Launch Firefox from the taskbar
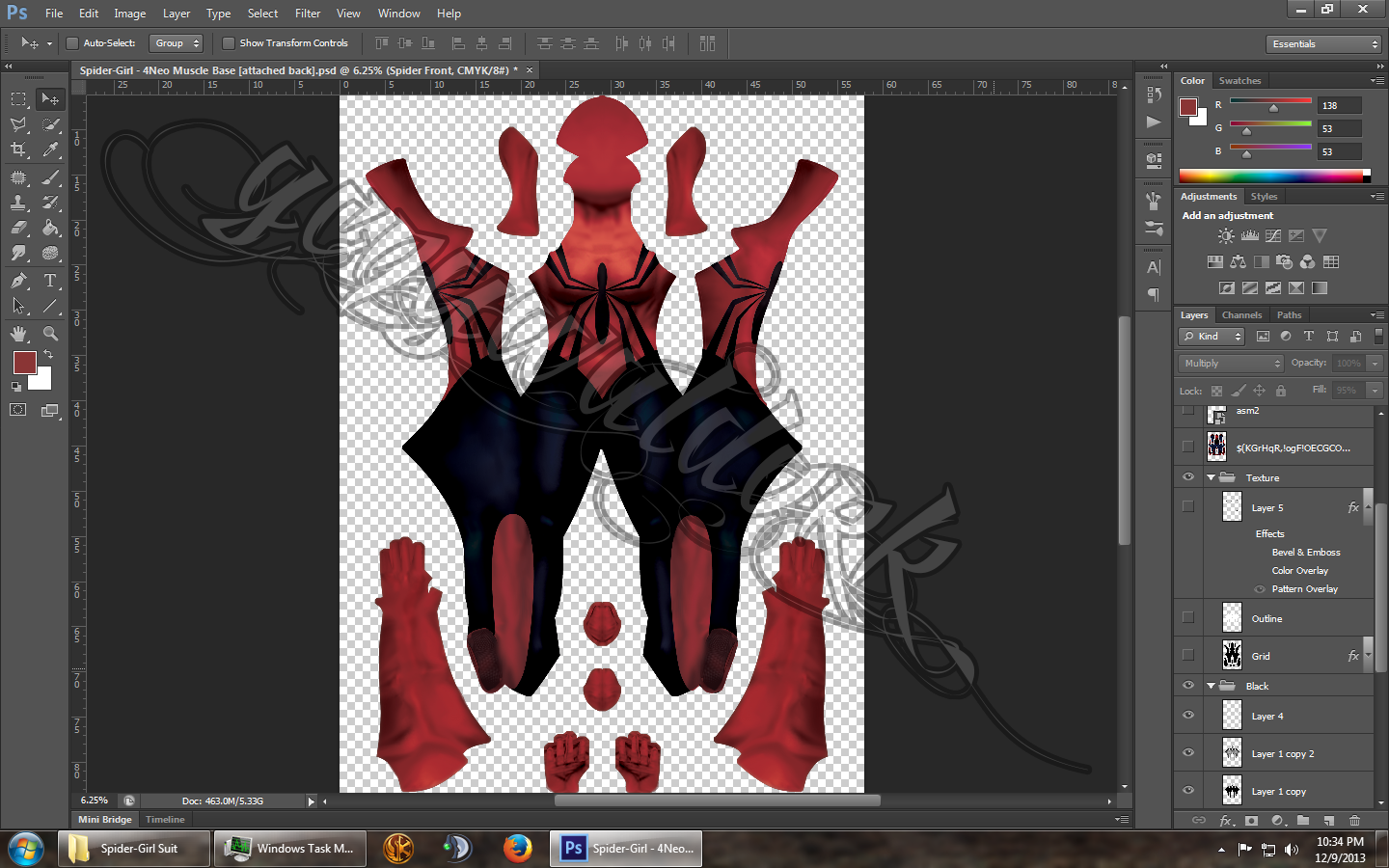The height and width of the screenshot is (868, 1389). pos(518,849)
